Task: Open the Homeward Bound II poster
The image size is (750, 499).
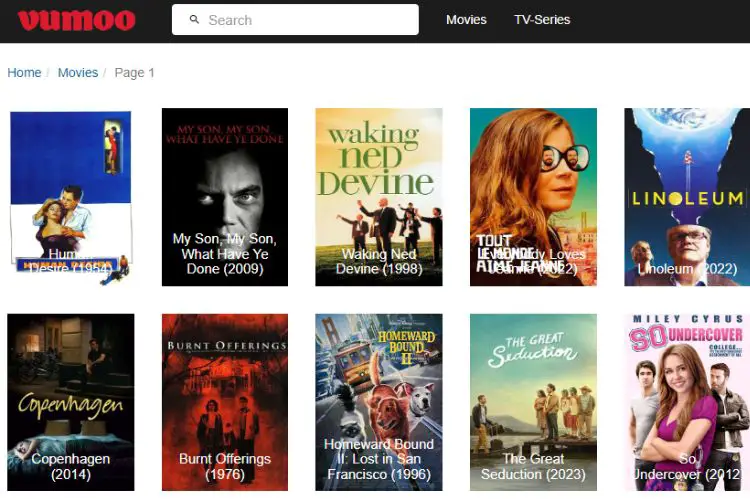Action: [379, 402]
